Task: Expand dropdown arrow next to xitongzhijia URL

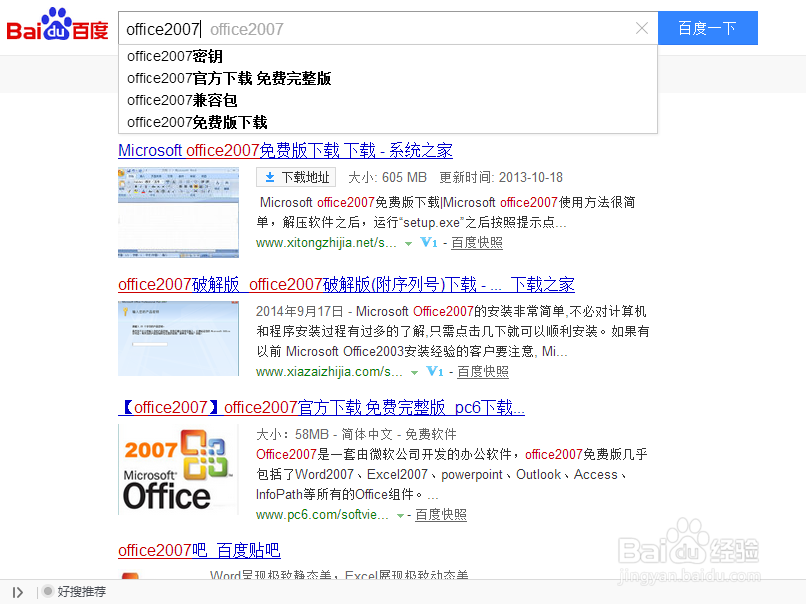Action: pyautogui.click(x=408, y=244)
